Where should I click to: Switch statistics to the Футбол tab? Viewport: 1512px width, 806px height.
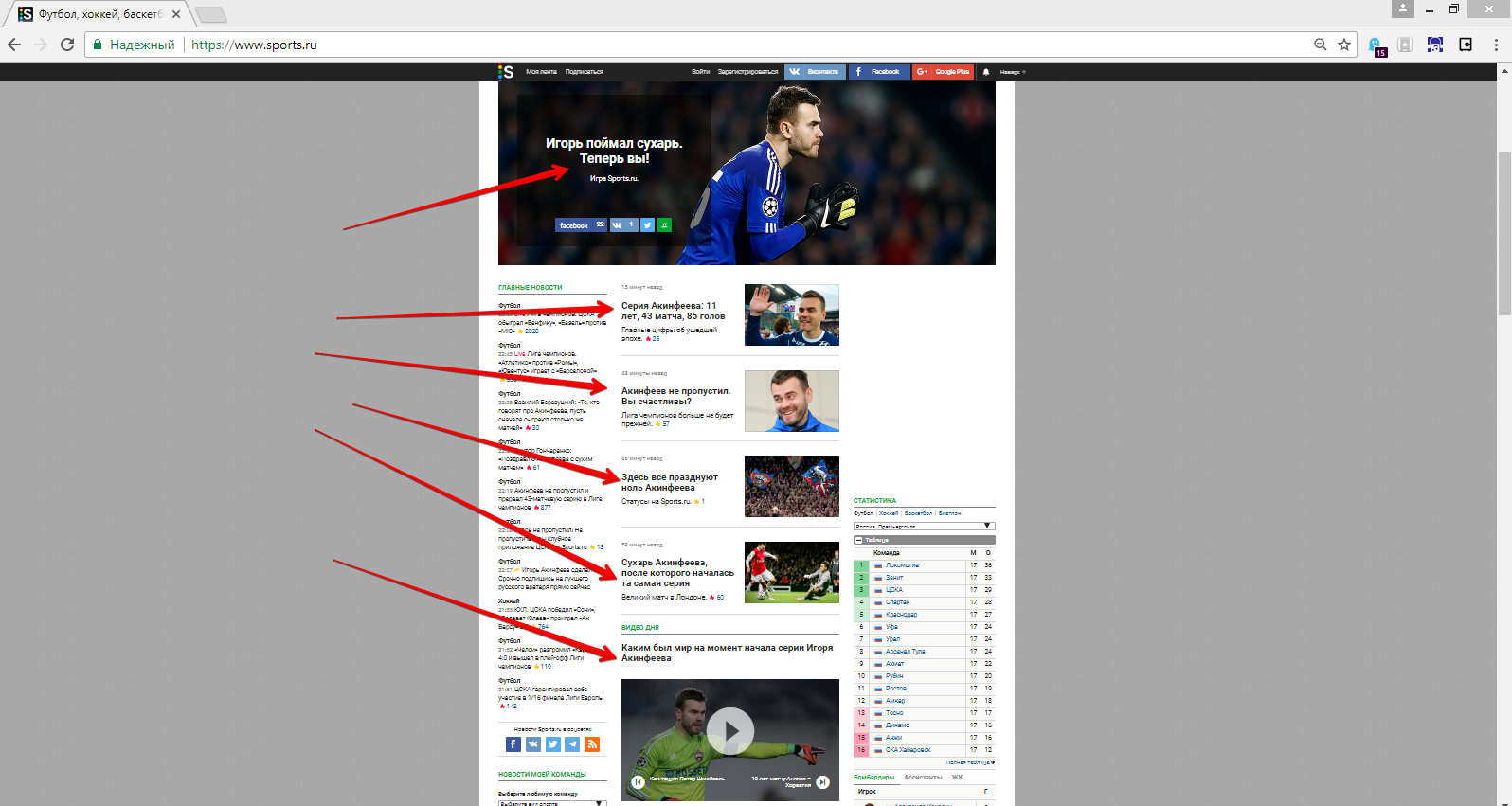click(863, 513)
